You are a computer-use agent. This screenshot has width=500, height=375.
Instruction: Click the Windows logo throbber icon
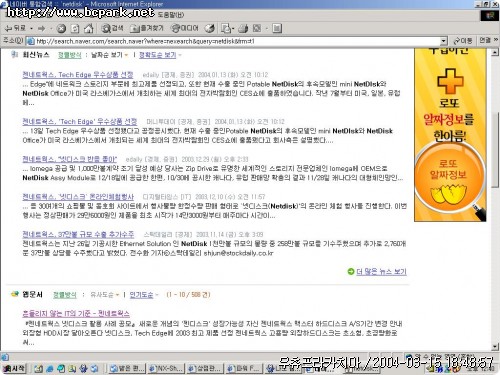[x=489, y=15]
